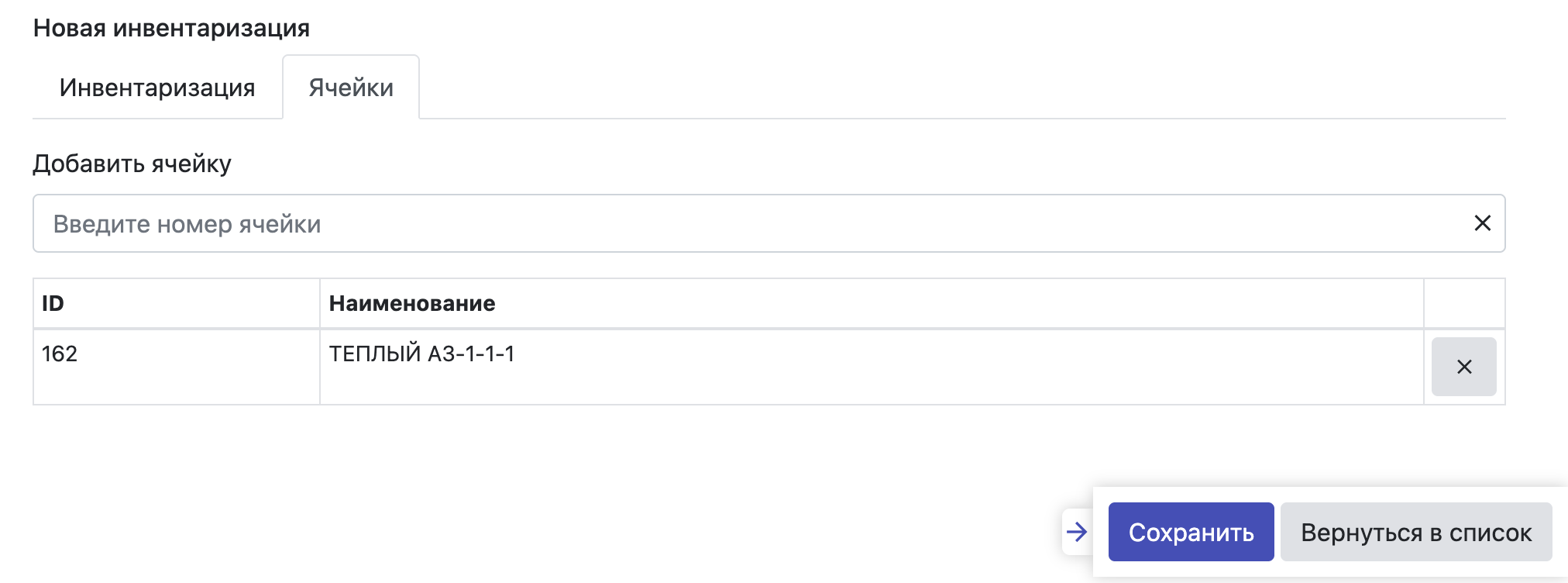The width and height of the screenshot is (1568, 583).
Task: Delete the table row with ID 162
Action: coord(1463,367)
